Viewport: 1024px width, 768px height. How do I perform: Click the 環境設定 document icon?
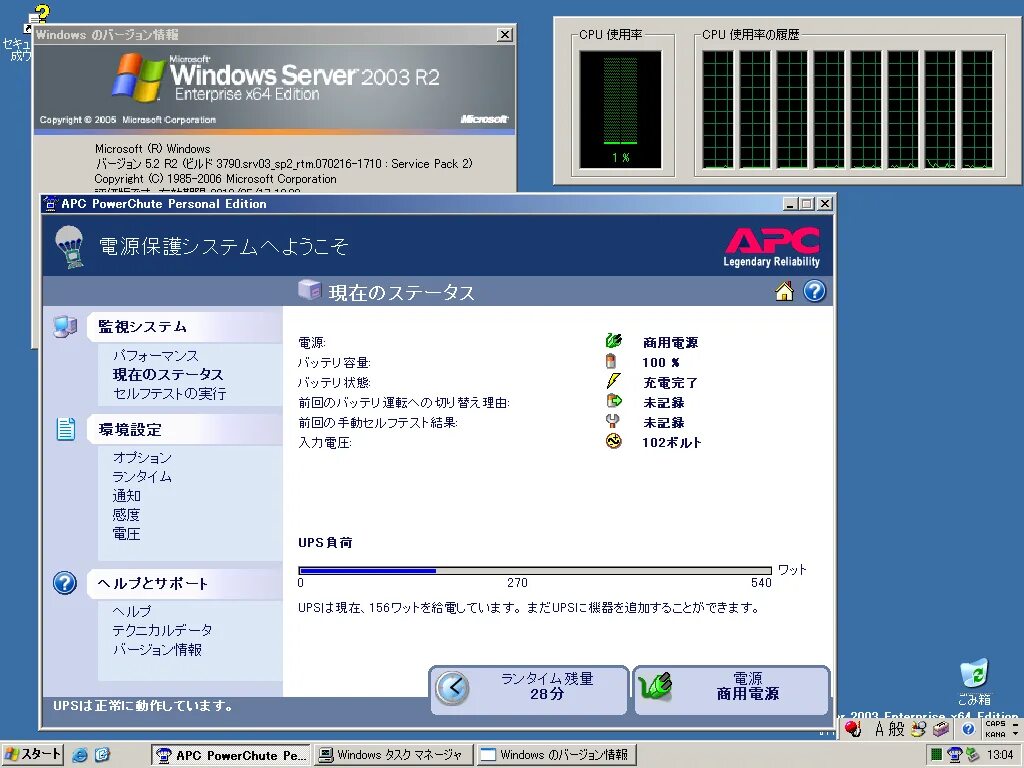click(66, 429)
